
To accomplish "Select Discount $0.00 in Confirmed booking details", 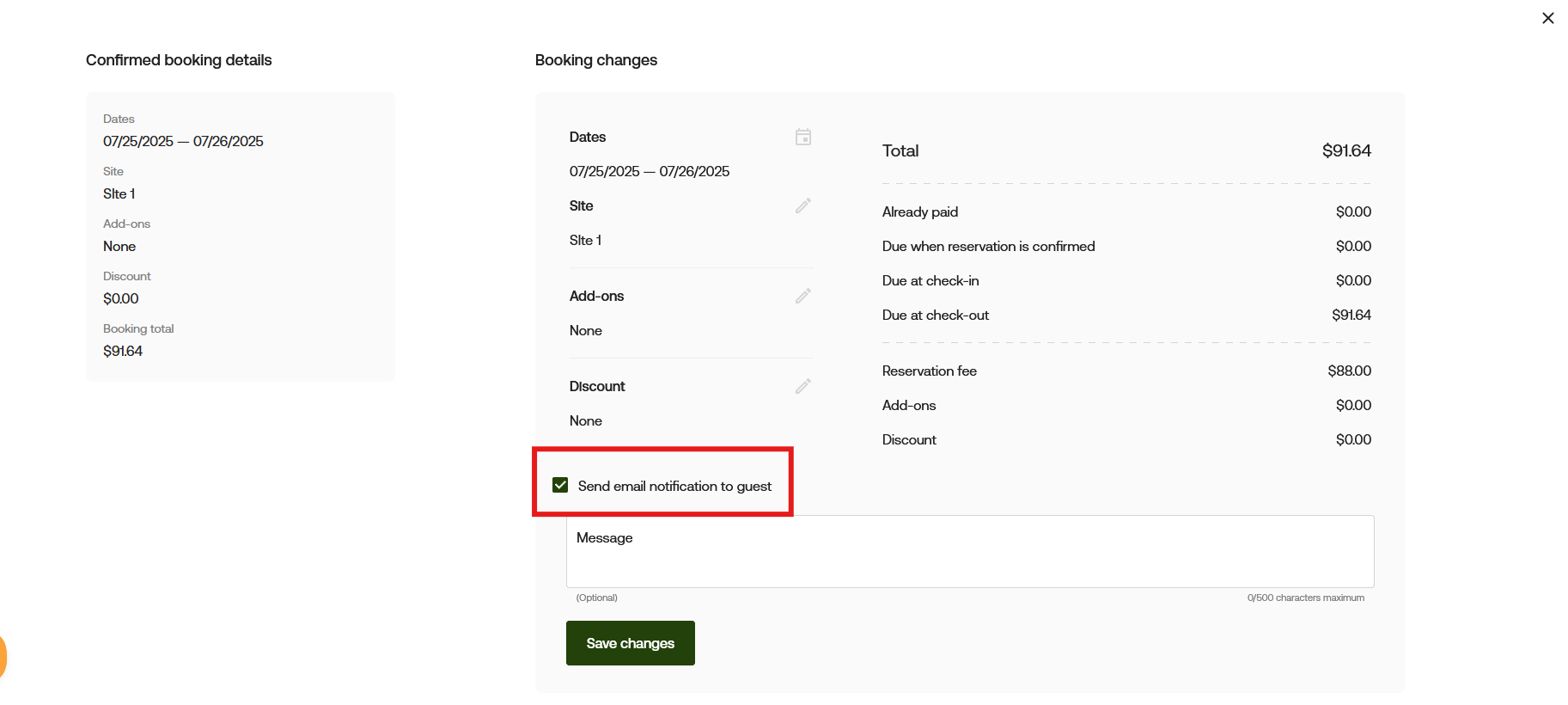I will coord(121,298).
